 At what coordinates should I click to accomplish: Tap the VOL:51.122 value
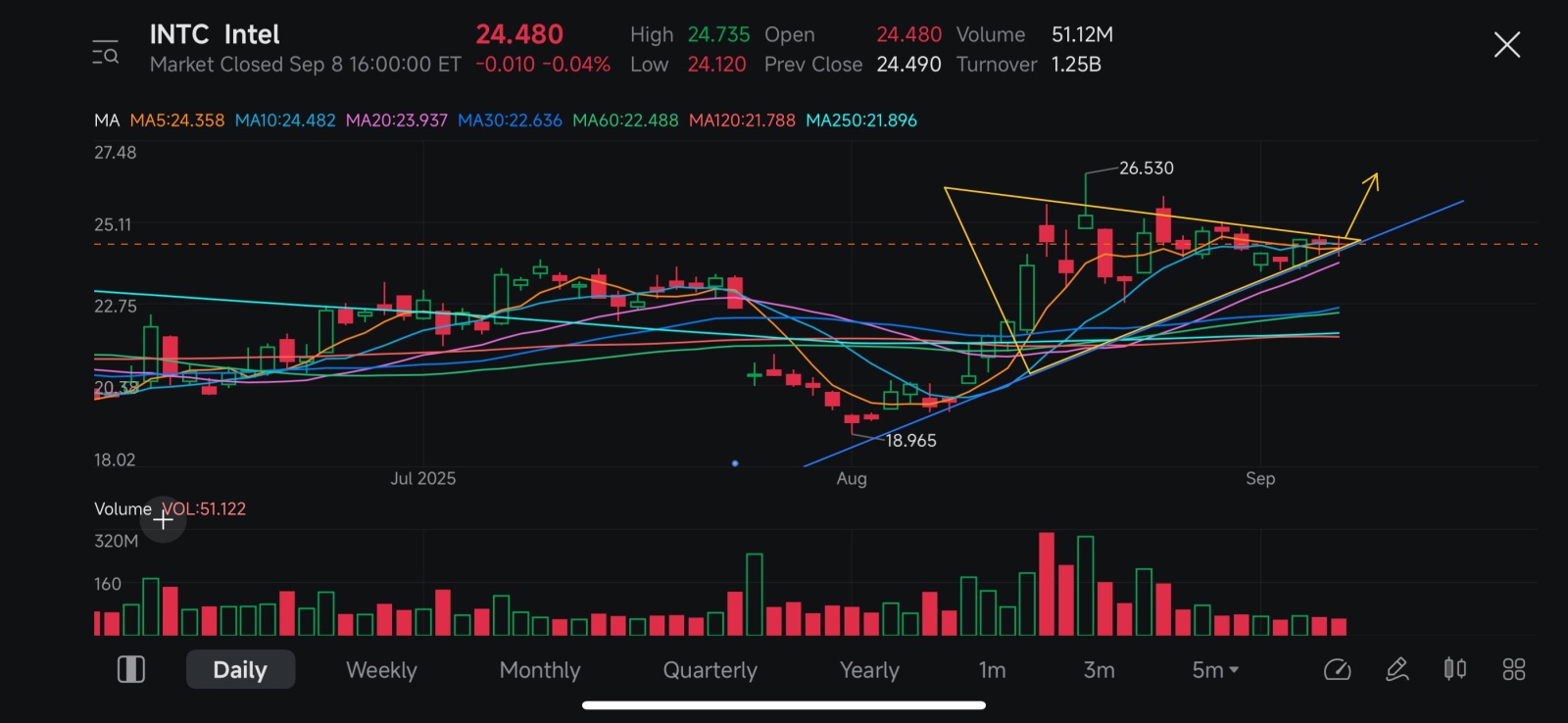pyautogui.click(x=204, y=508)
